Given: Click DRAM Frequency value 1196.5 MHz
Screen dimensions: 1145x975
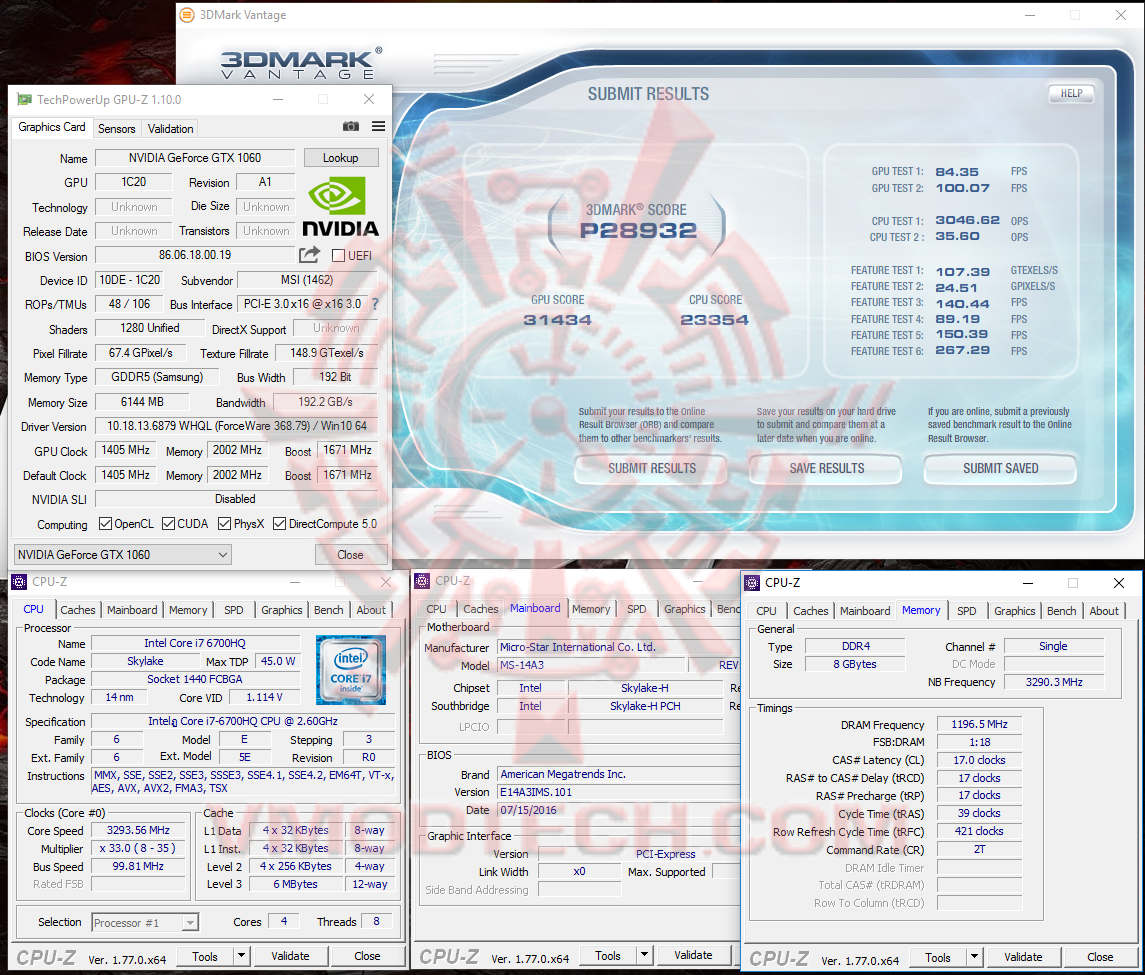Looking at the screenshot, I should (x=979, y=724).
